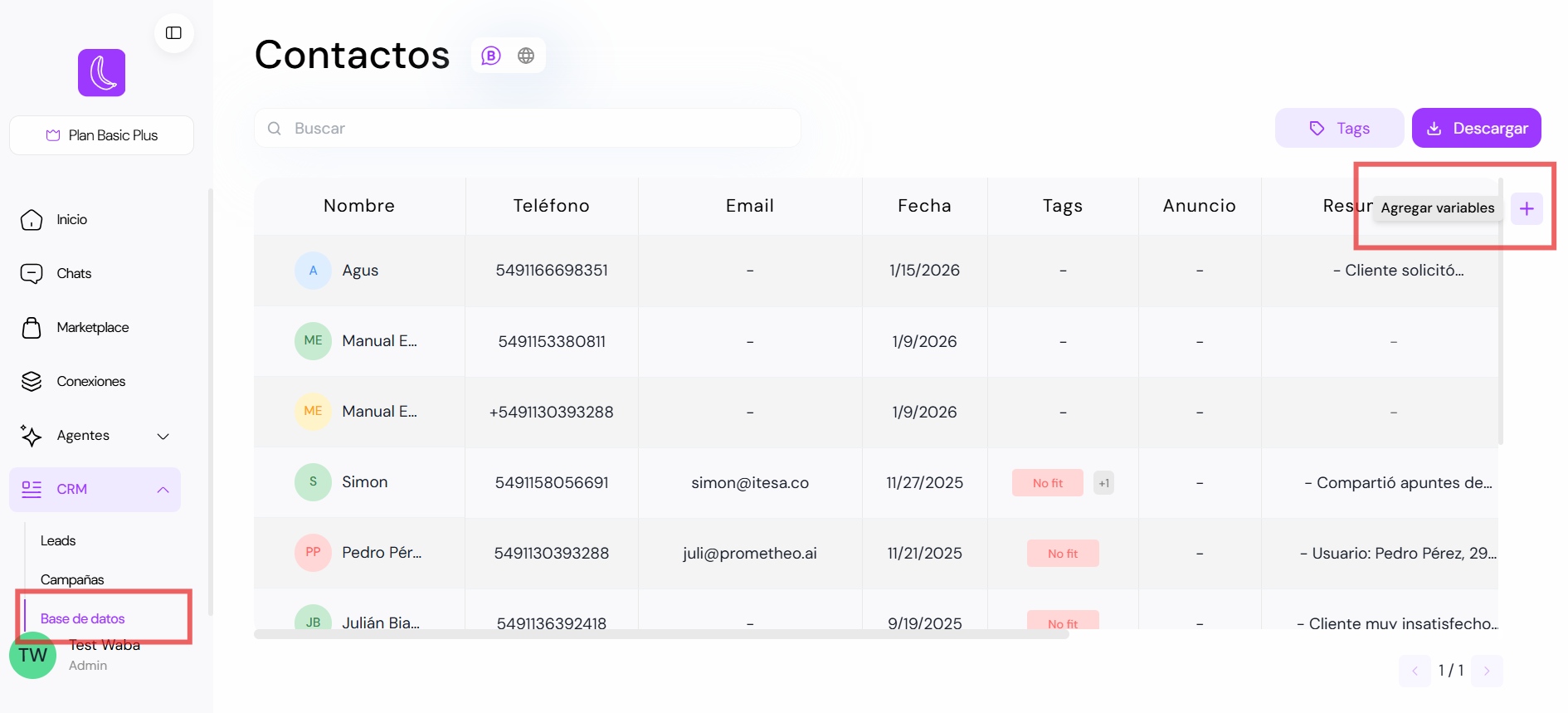Expand the Agentes submenu chevron
Viewport: 1568px width, 713px height.
pyautogui.click(x=163, y=437)
